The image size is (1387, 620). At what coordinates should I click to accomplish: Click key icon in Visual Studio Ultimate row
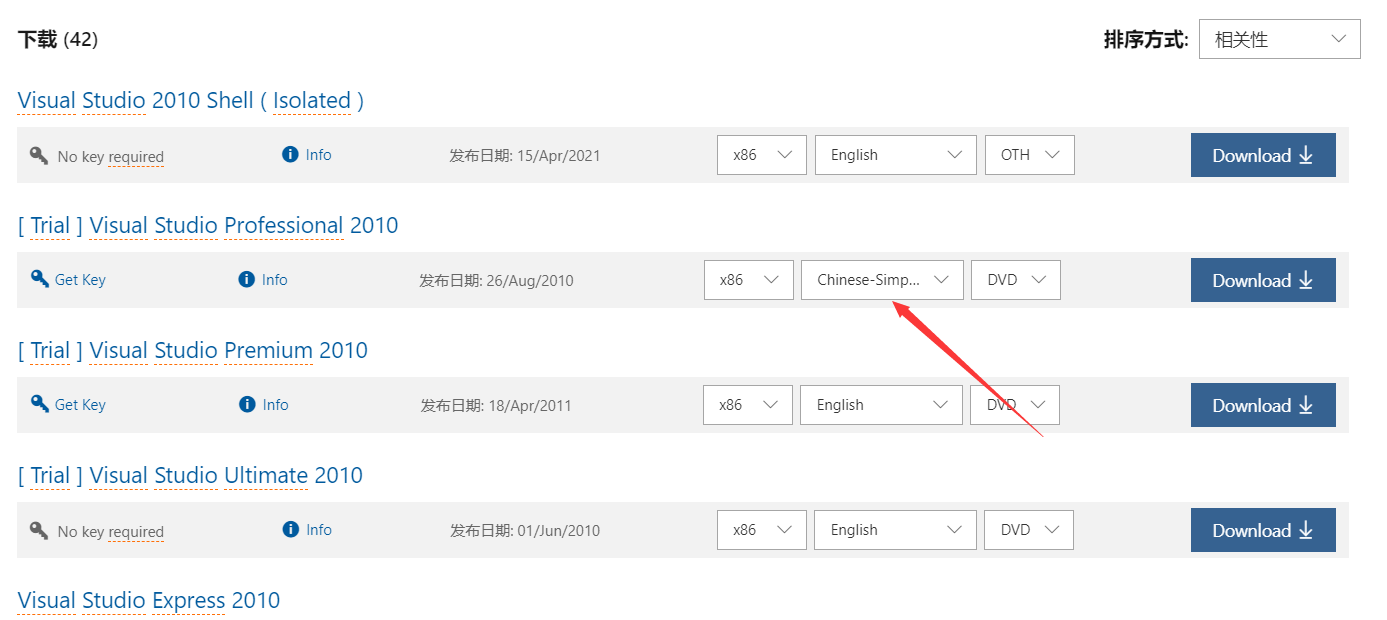[40, 531]
